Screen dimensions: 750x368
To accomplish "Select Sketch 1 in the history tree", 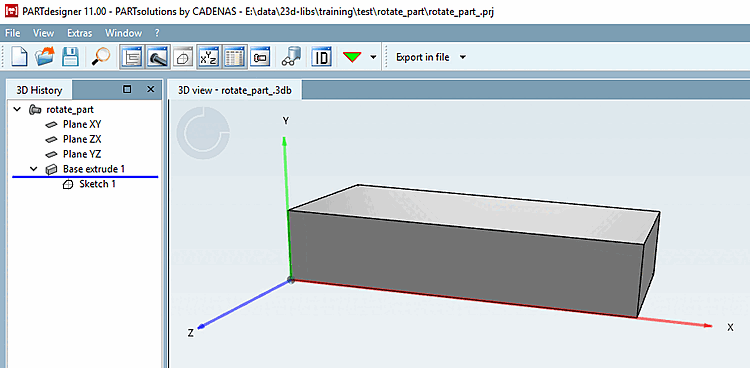I will pyautogui.click(x=98, y=184).
